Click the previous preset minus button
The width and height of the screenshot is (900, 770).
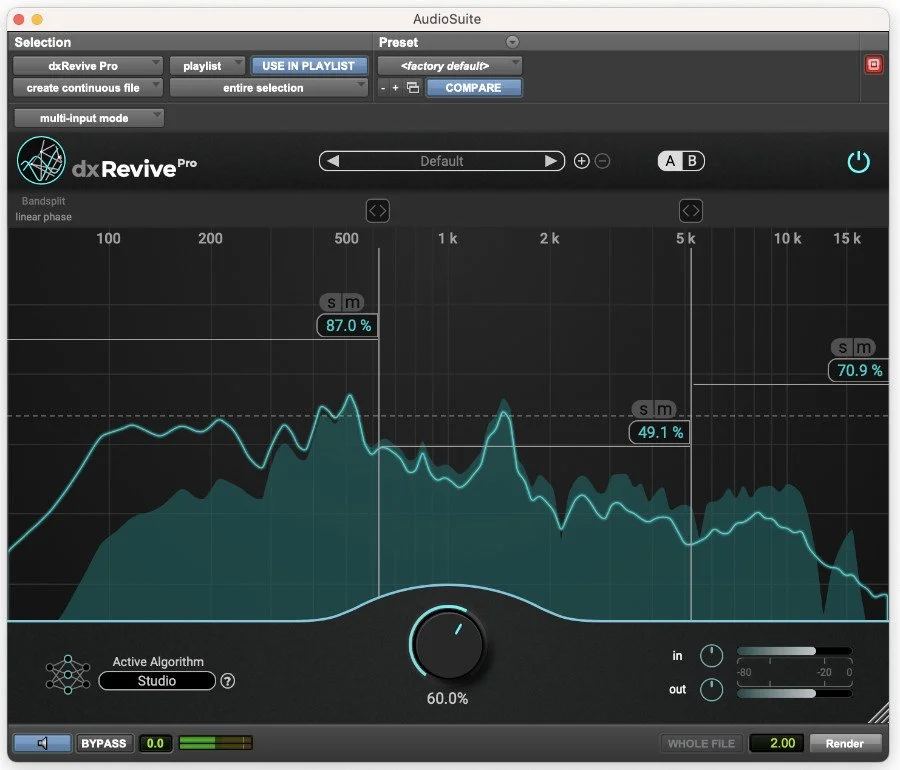click(383, 88)
